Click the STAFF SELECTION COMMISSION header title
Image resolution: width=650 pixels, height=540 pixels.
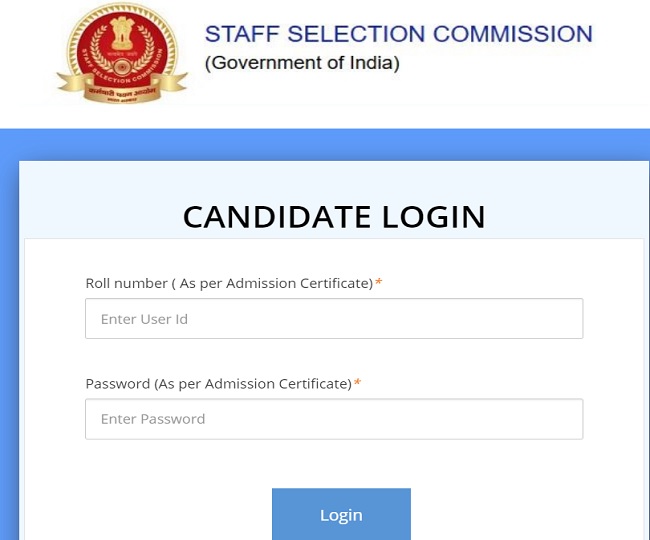pyautogui.click(x=398, y=34)
